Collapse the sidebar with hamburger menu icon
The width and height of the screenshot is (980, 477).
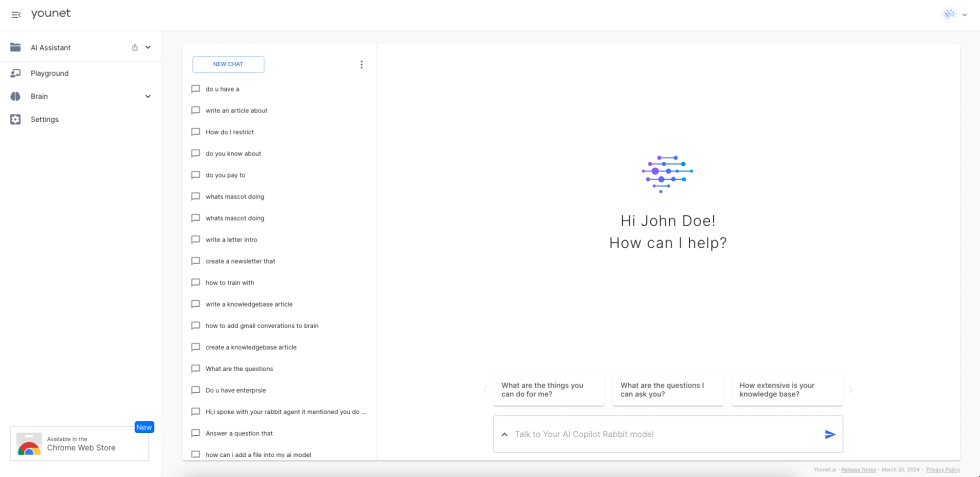pyautogui.click(x=16, y=14)
